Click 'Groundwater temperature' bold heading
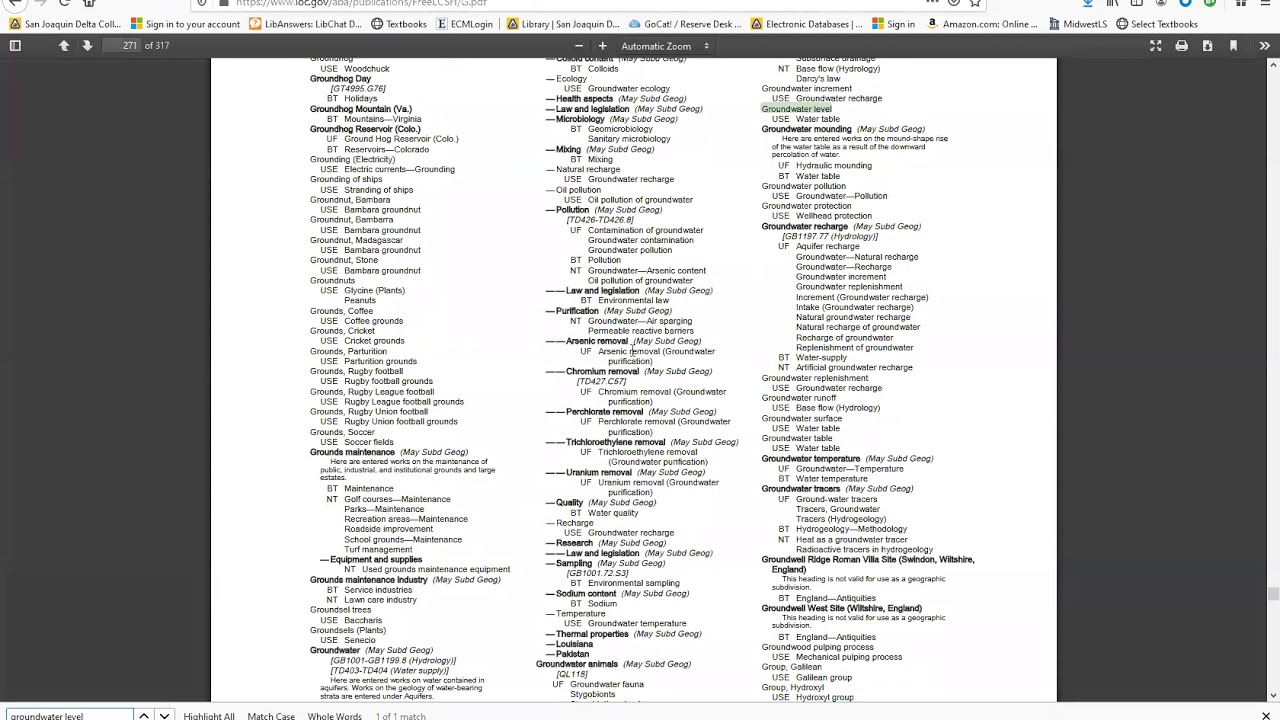The image size is (1280, 720). tap(810, 458)
